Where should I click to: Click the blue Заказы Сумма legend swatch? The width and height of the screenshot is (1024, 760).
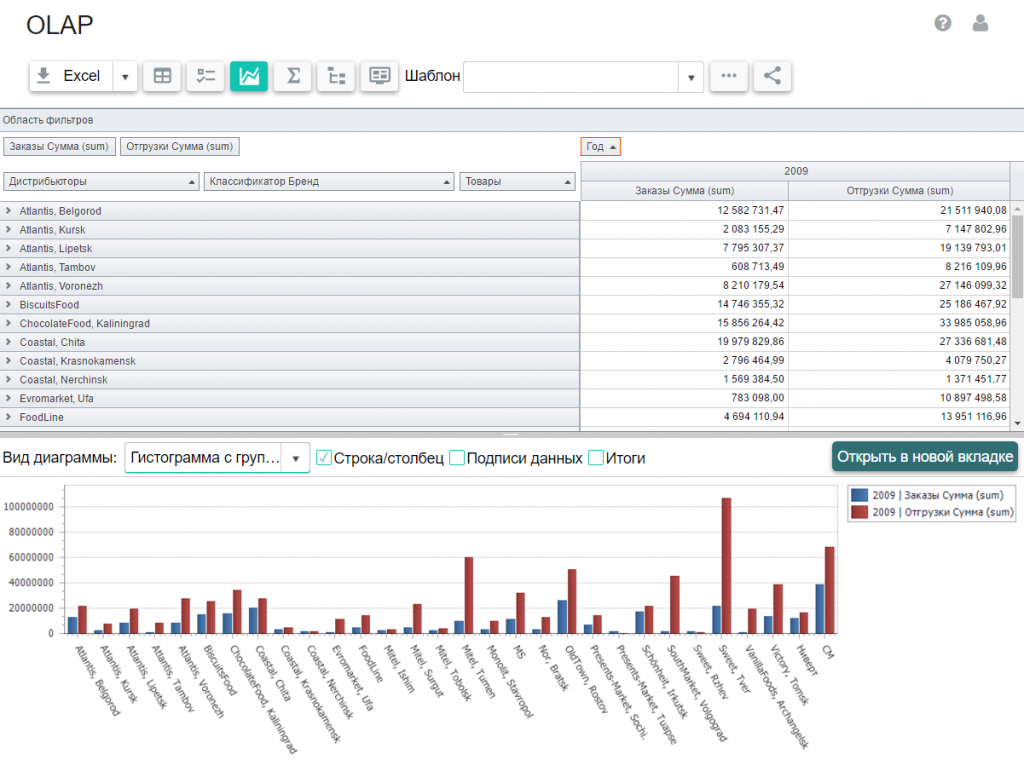point(859,496)
